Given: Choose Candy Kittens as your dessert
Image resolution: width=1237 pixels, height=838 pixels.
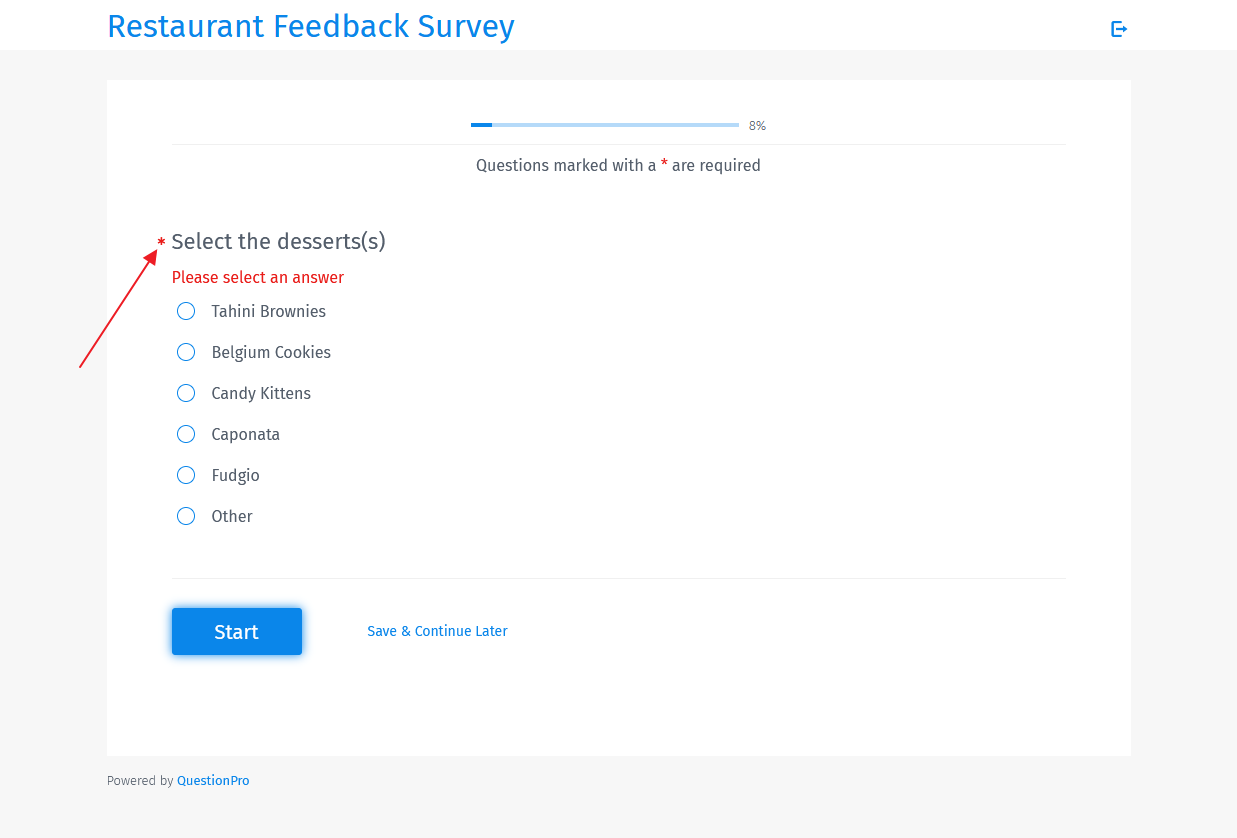Looking at the screenshot, I should pyautogui.click(x=186, y=393).
